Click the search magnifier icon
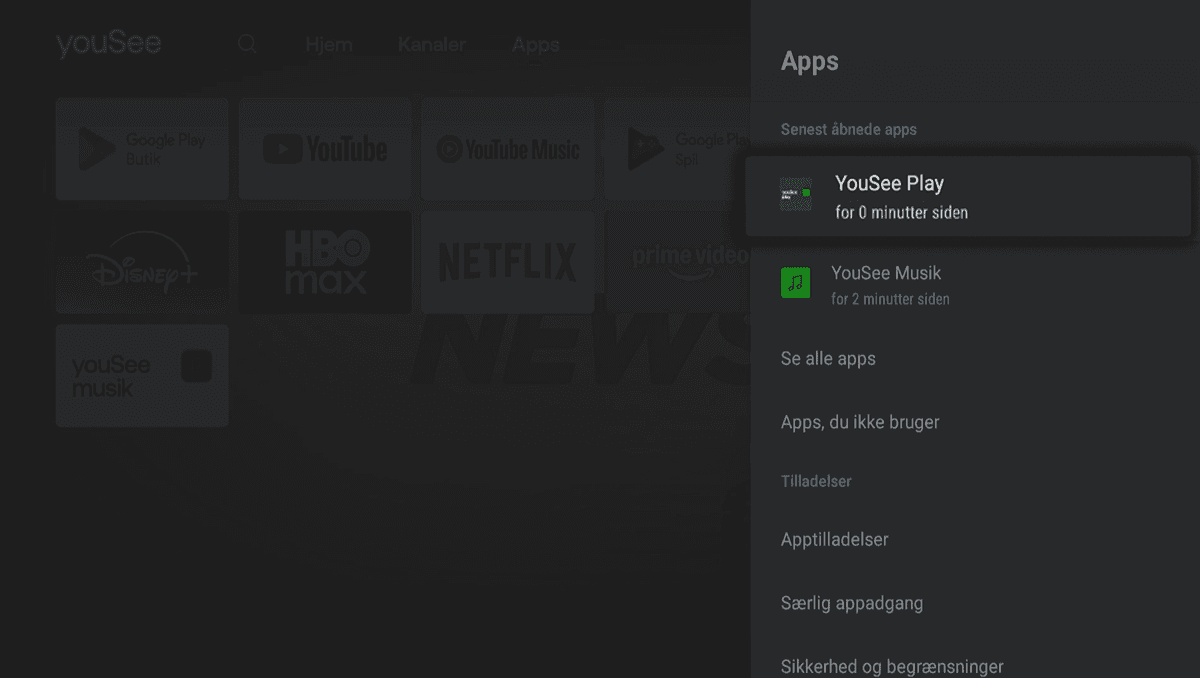 click(246, 44)
